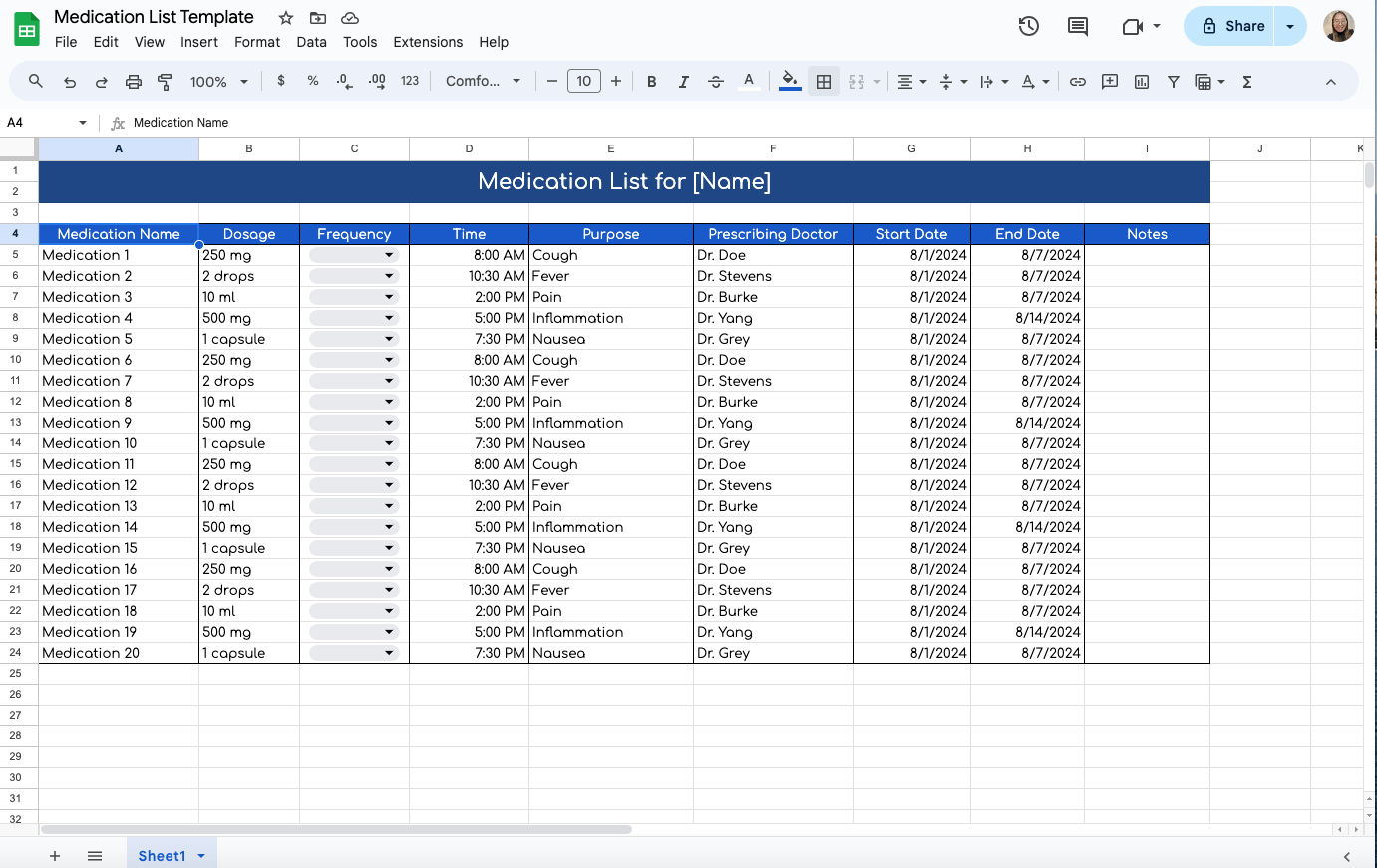This screenshot has height=868, width=1377.
Task: Toggle italic formatting
Action: [x=683, y=81]
